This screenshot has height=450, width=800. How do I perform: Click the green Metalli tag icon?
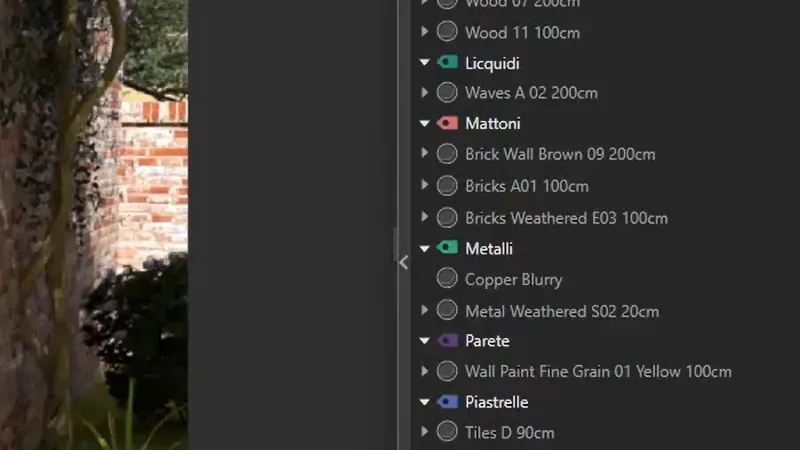[447, 248]
